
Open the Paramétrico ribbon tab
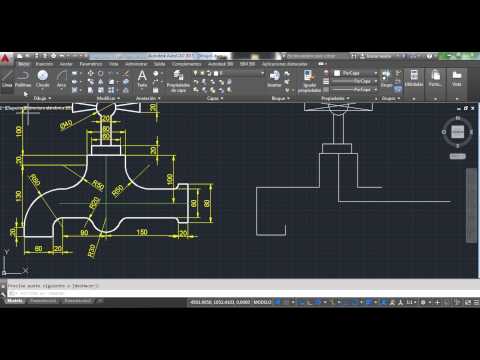(91, 64)
